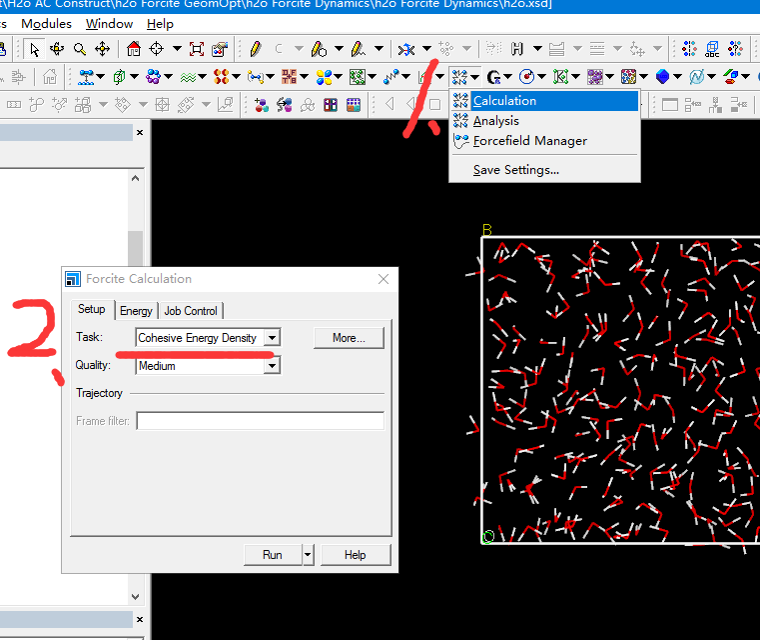
Task: Choose Analysis from the Forcite menu
Action: click(545, 121)
